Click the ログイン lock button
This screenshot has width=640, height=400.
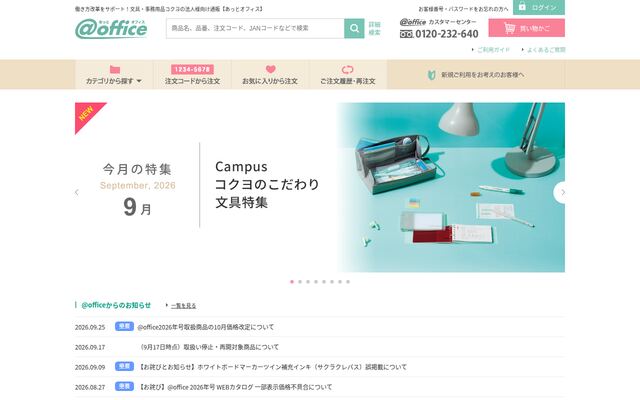[x=539, y=7]
